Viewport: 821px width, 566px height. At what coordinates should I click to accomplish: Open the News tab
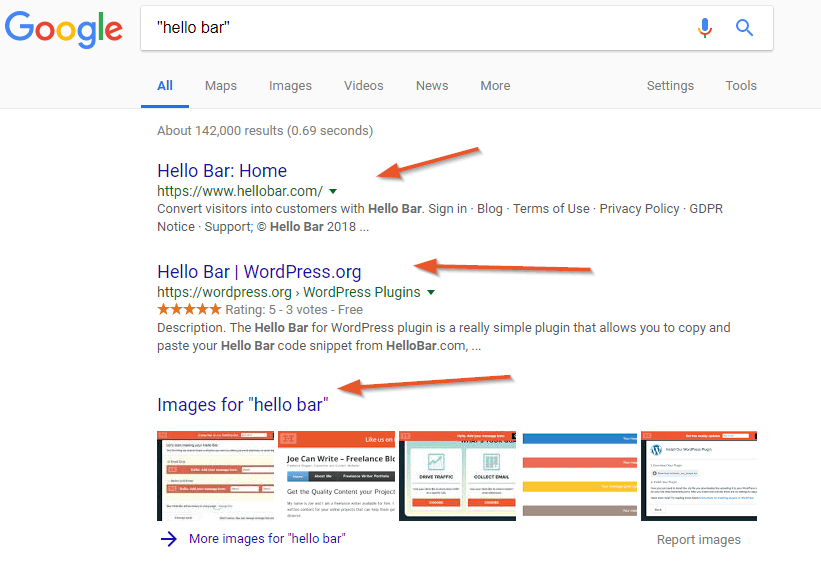432,86
